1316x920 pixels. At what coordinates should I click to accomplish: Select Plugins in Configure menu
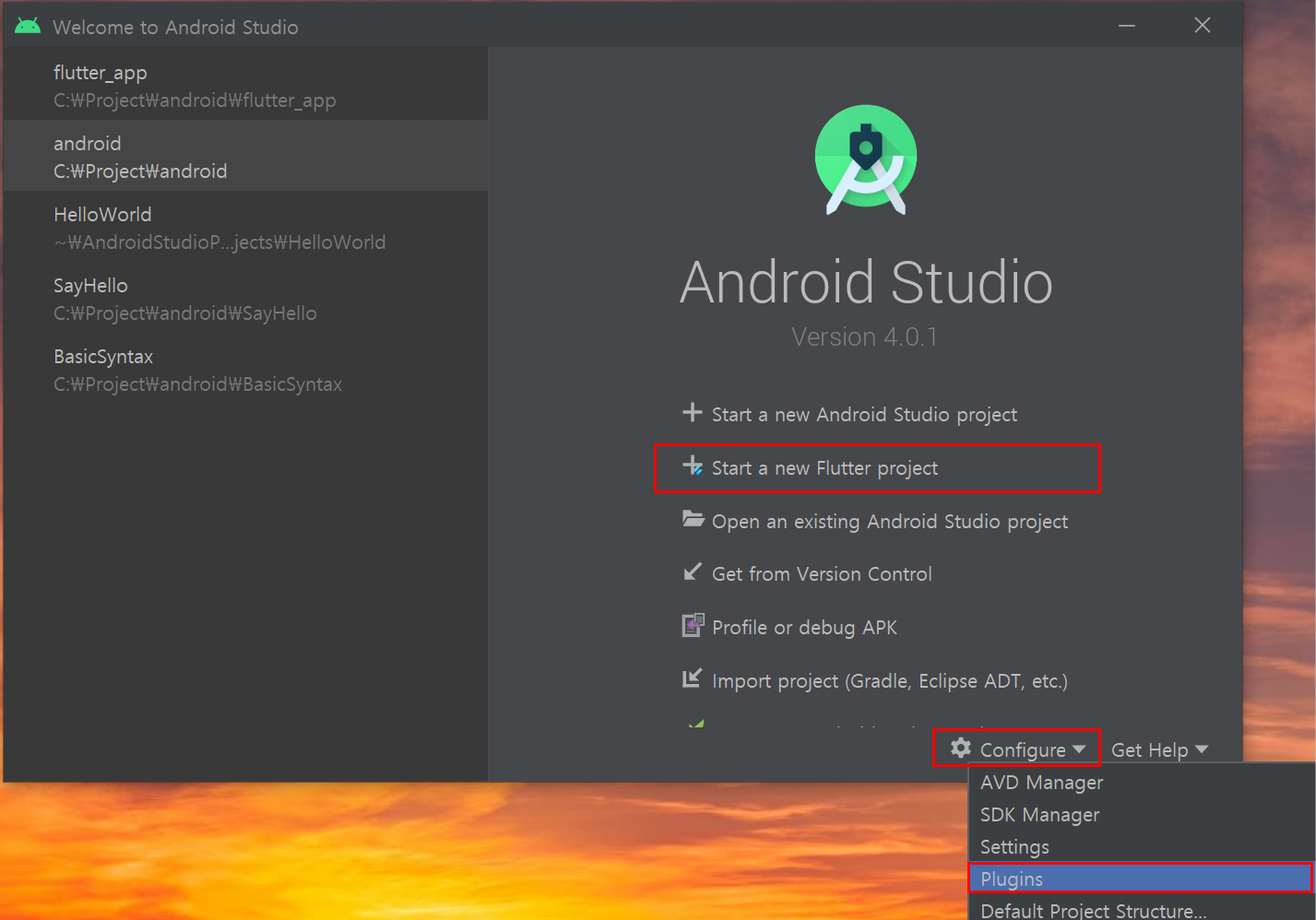pyautogui.click(x=1141, y=879)
